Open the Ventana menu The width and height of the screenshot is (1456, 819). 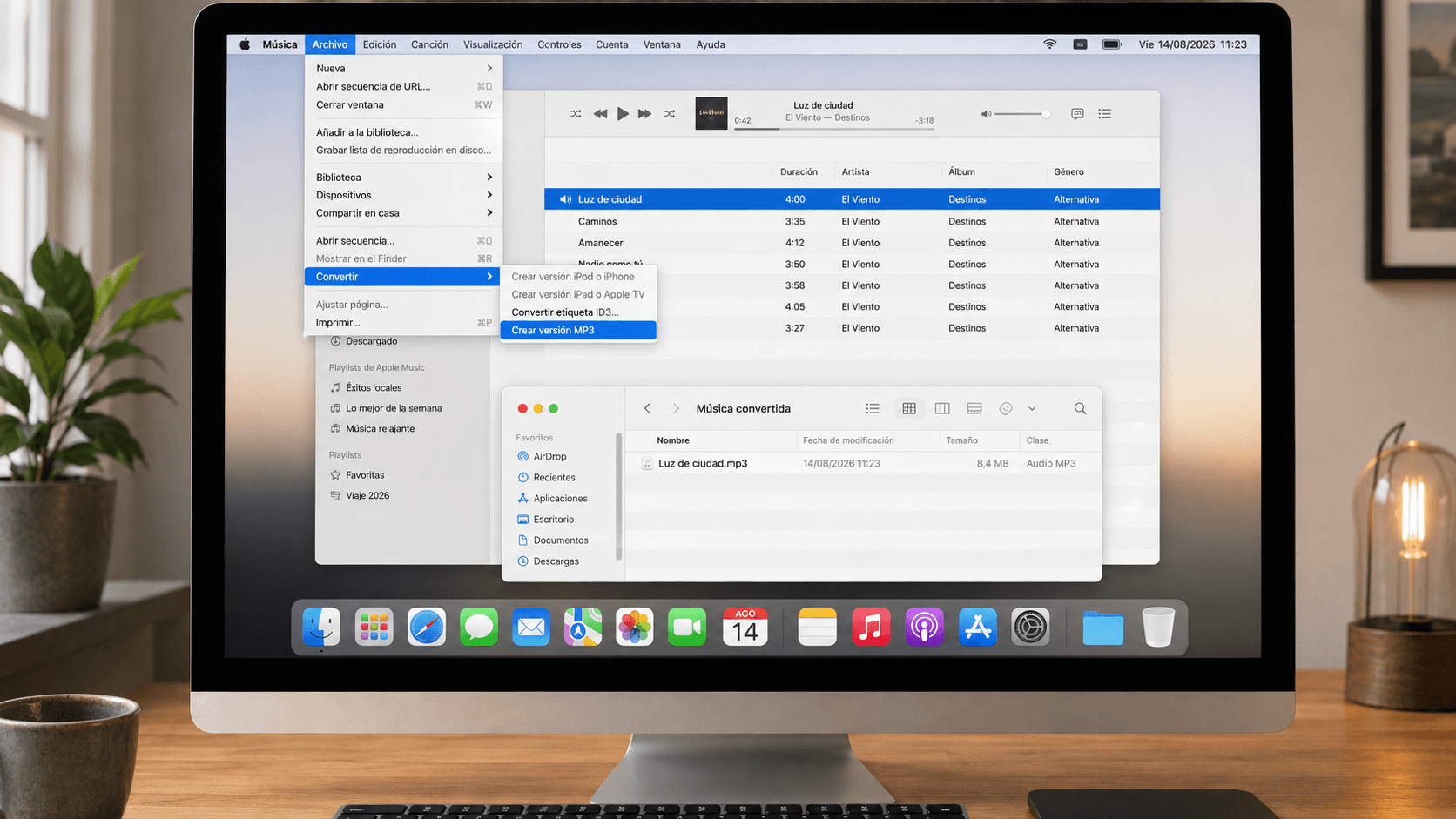[662, 44]
